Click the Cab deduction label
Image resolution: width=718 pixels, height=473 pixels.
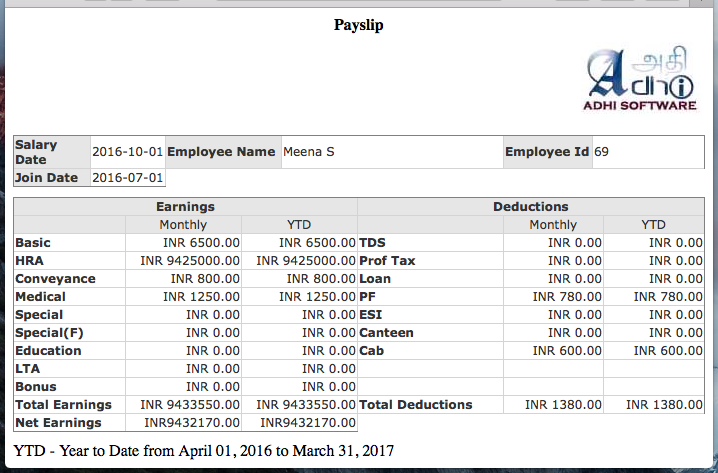tap(371, 351)
